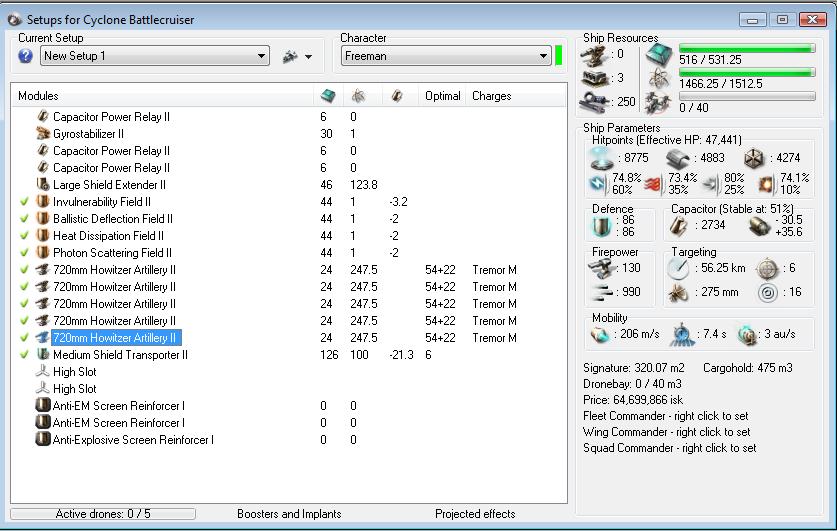Click the Defence shield tank icon

(602, 226)
